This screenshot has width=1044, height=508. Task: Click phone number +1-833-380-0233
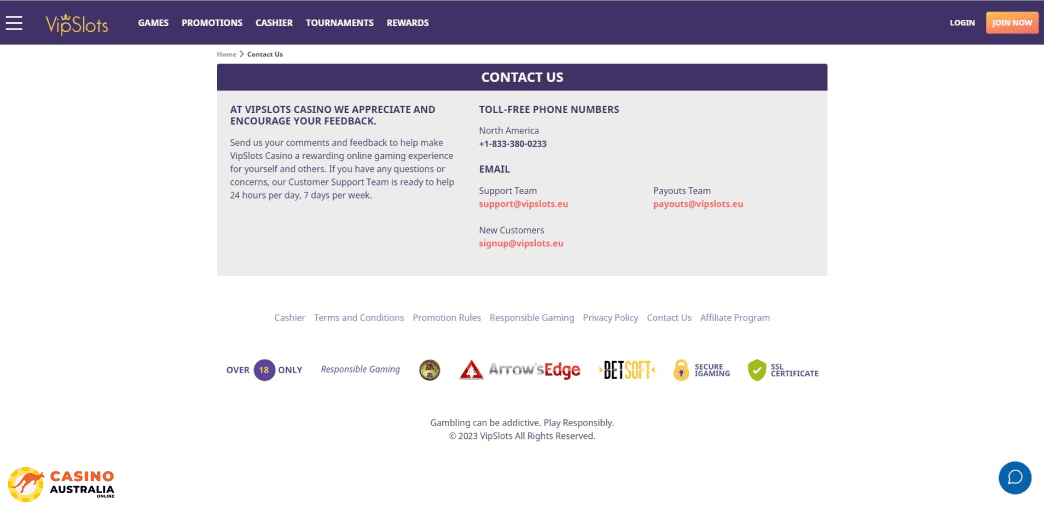point(513,144)
